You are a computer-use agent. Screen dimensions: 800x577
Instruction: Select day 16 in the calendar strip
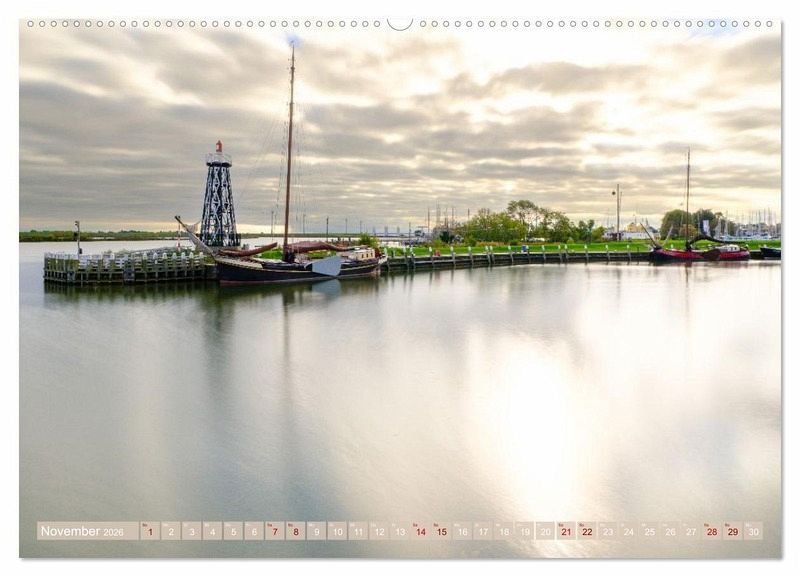[x=462, y=531]
